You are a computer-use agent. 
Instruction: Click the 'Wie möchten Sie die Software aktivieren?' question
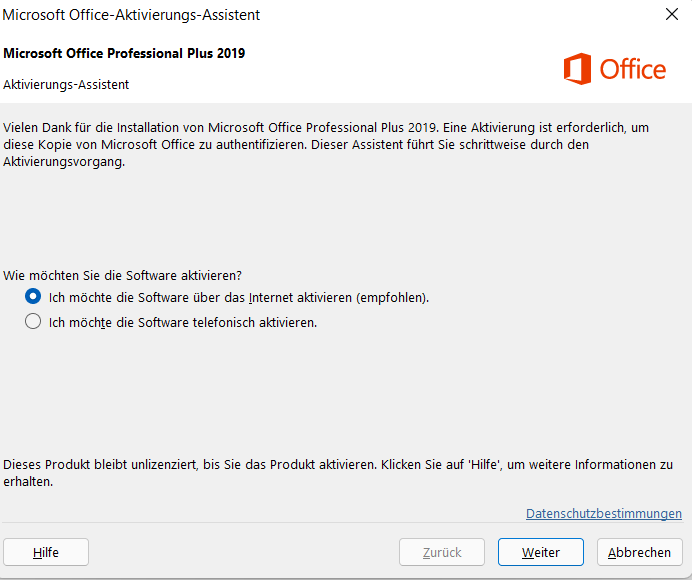(x=124, y=274)
